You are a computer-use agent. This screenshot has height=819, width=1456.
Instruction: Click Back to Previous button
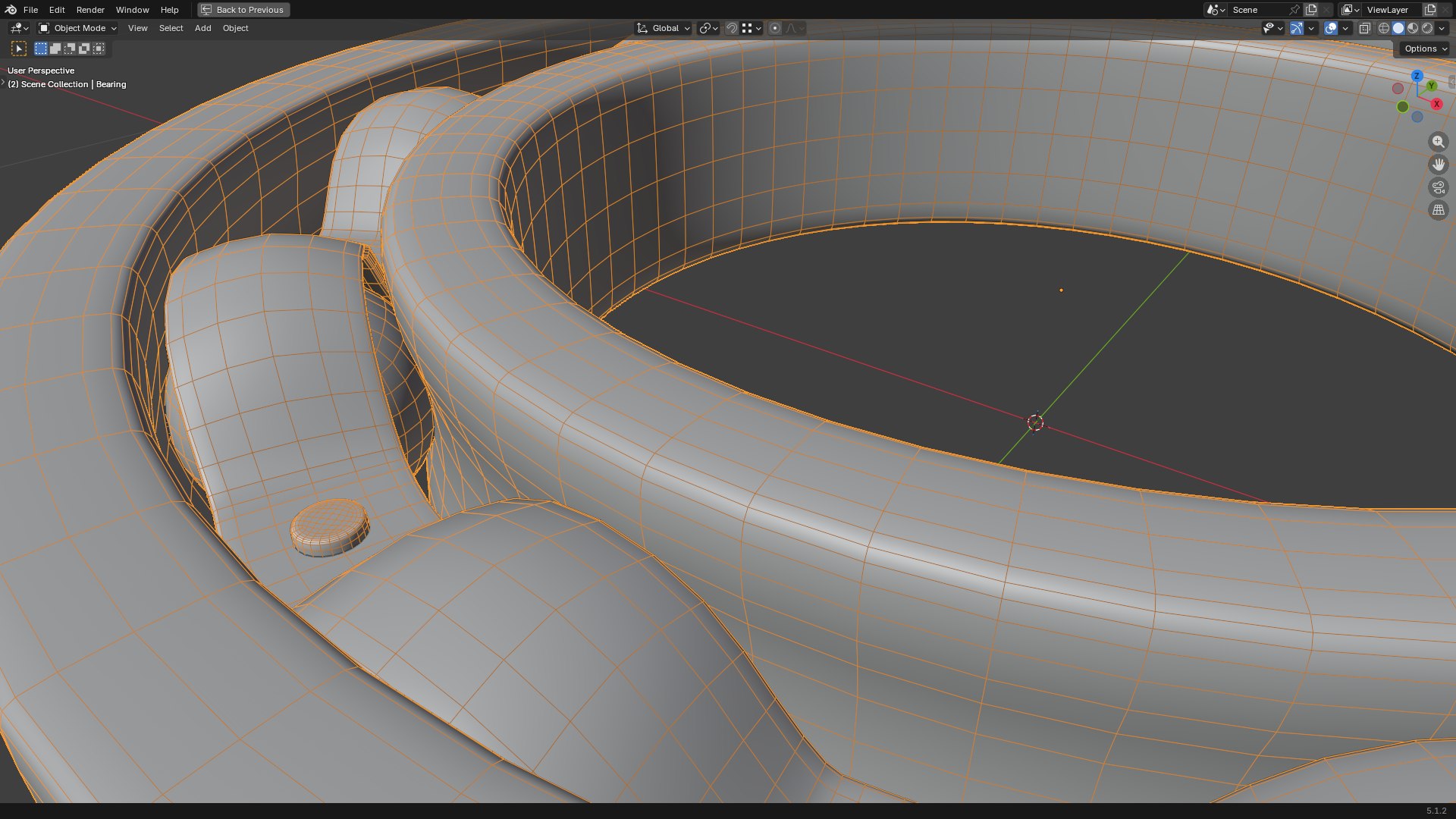243,10
